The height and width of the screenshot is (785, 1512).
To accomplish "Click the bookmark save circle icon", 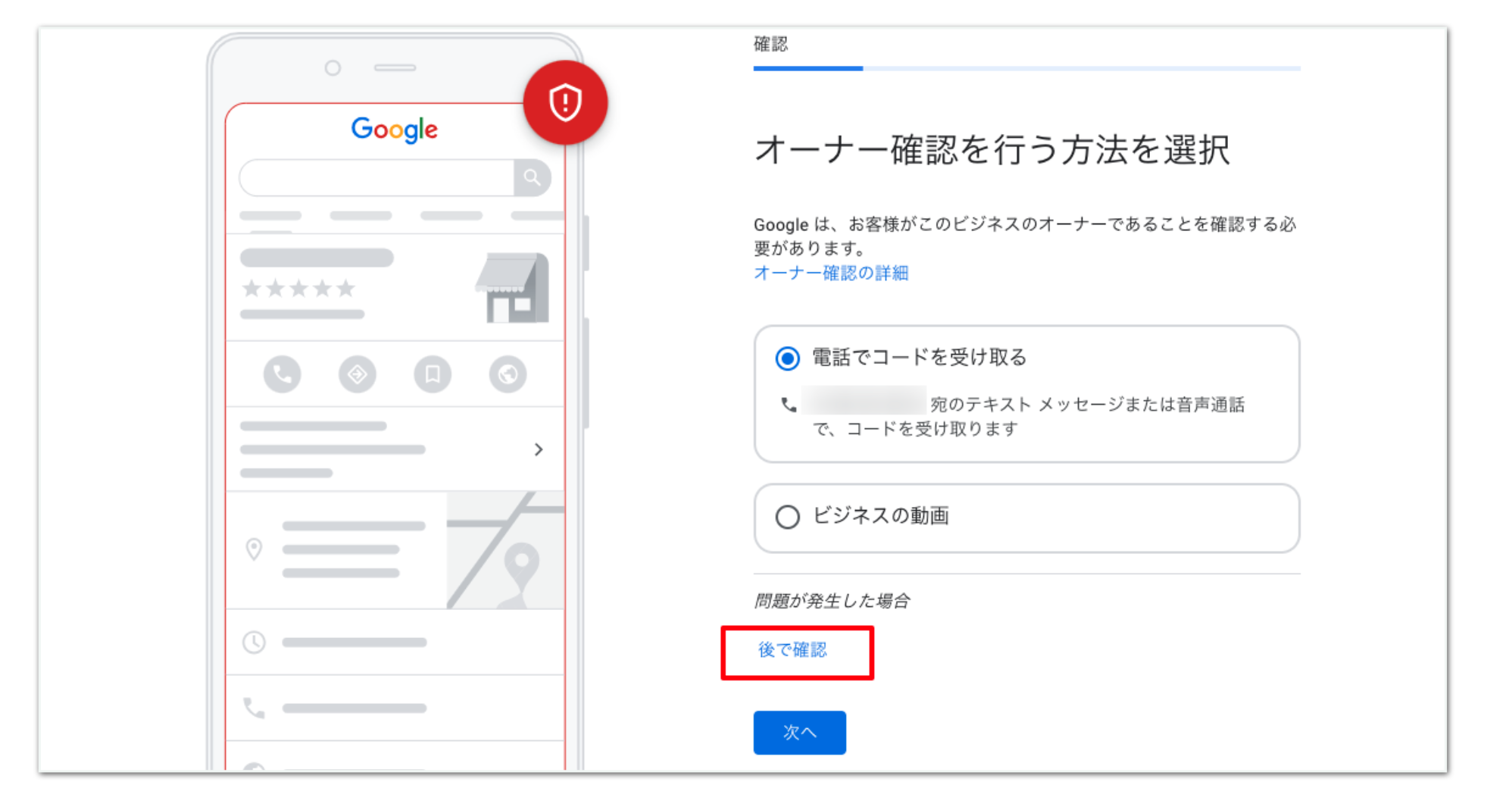I will pos(433,374).
